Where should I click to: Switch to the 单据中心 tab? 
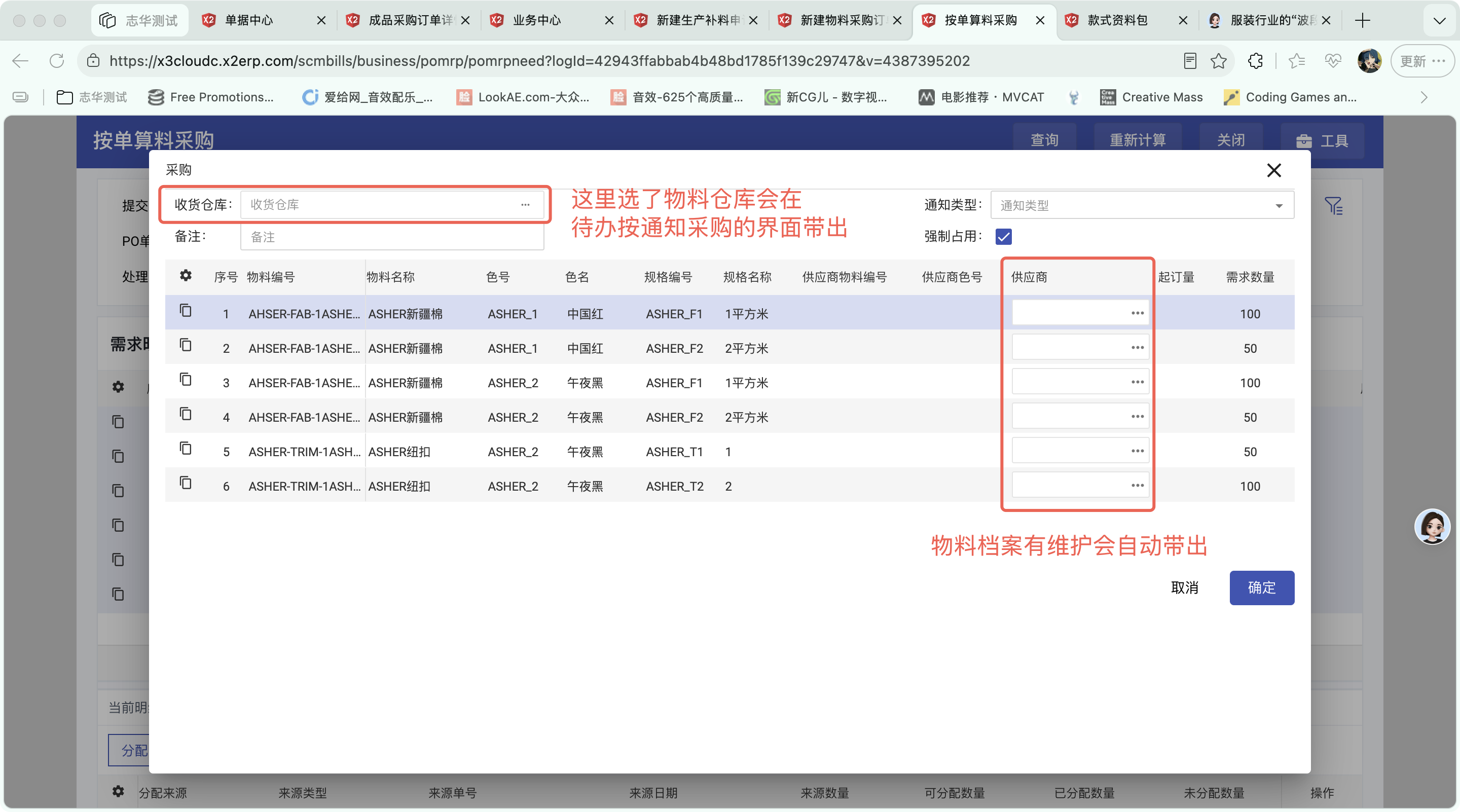point(264,20)
